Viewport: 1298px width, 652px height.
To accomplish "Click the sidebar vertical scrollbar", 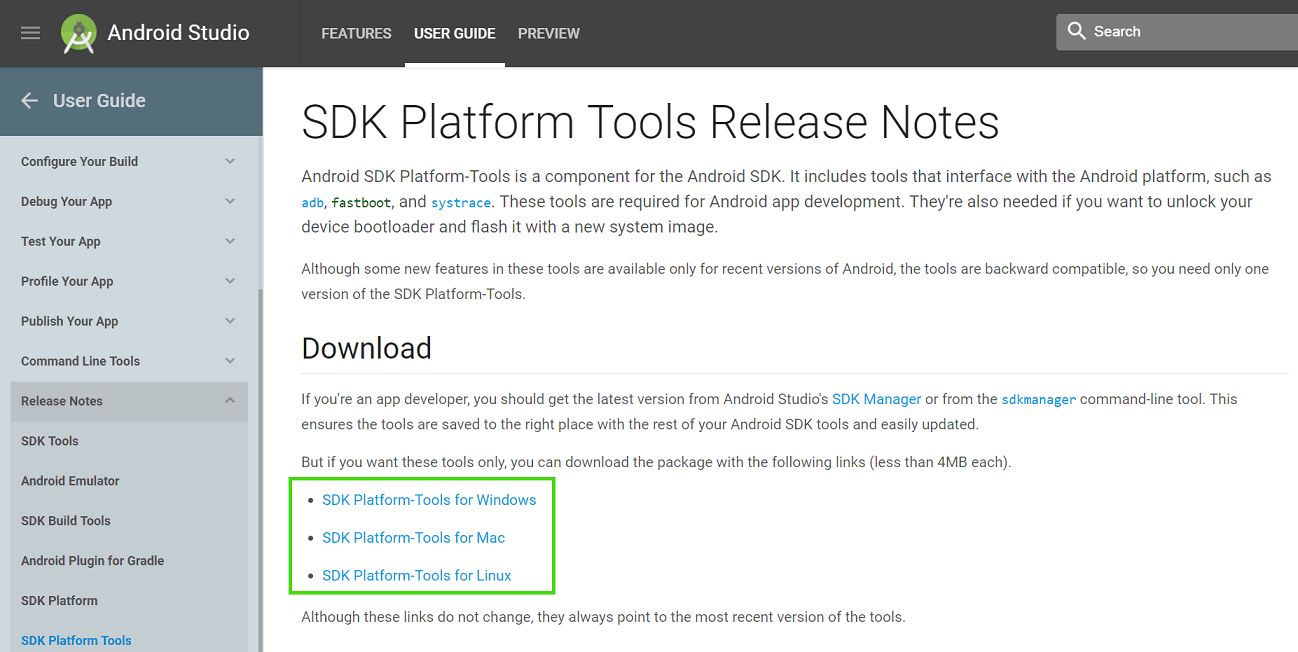I will (260, 470).
